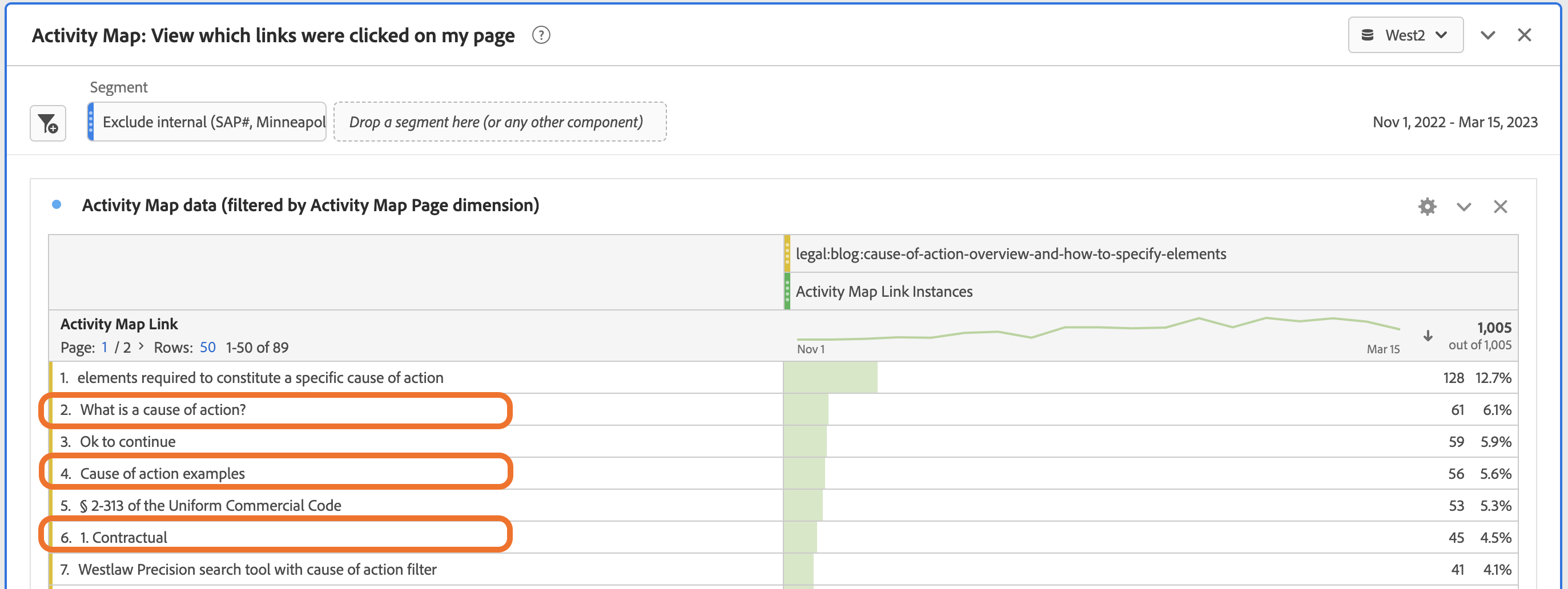
Task: Click the help question mark icon
Action: (541, 35)
